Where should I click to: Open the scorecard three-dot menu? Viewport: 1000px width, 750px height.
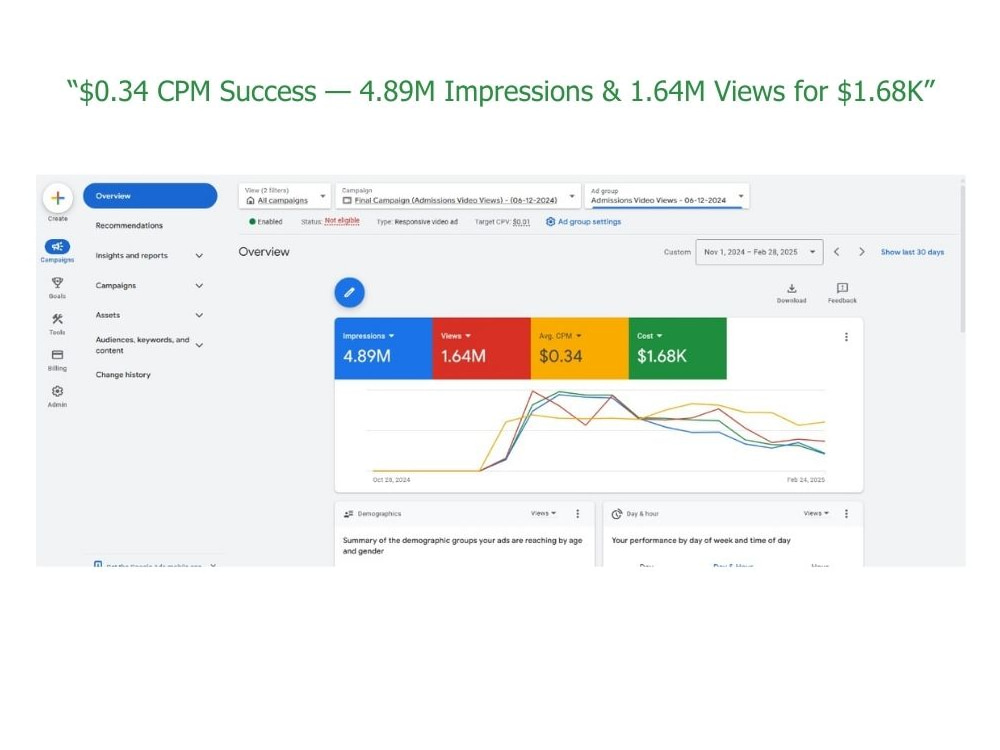846,337
